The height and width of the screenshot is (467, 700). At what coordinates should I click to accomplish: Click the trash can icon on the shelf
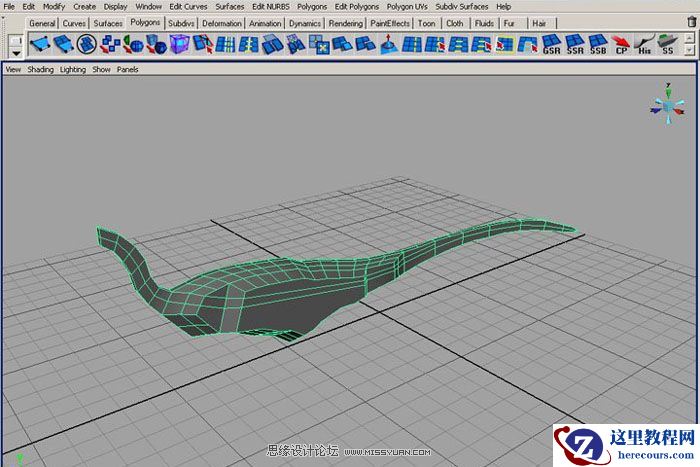point(692,22)
